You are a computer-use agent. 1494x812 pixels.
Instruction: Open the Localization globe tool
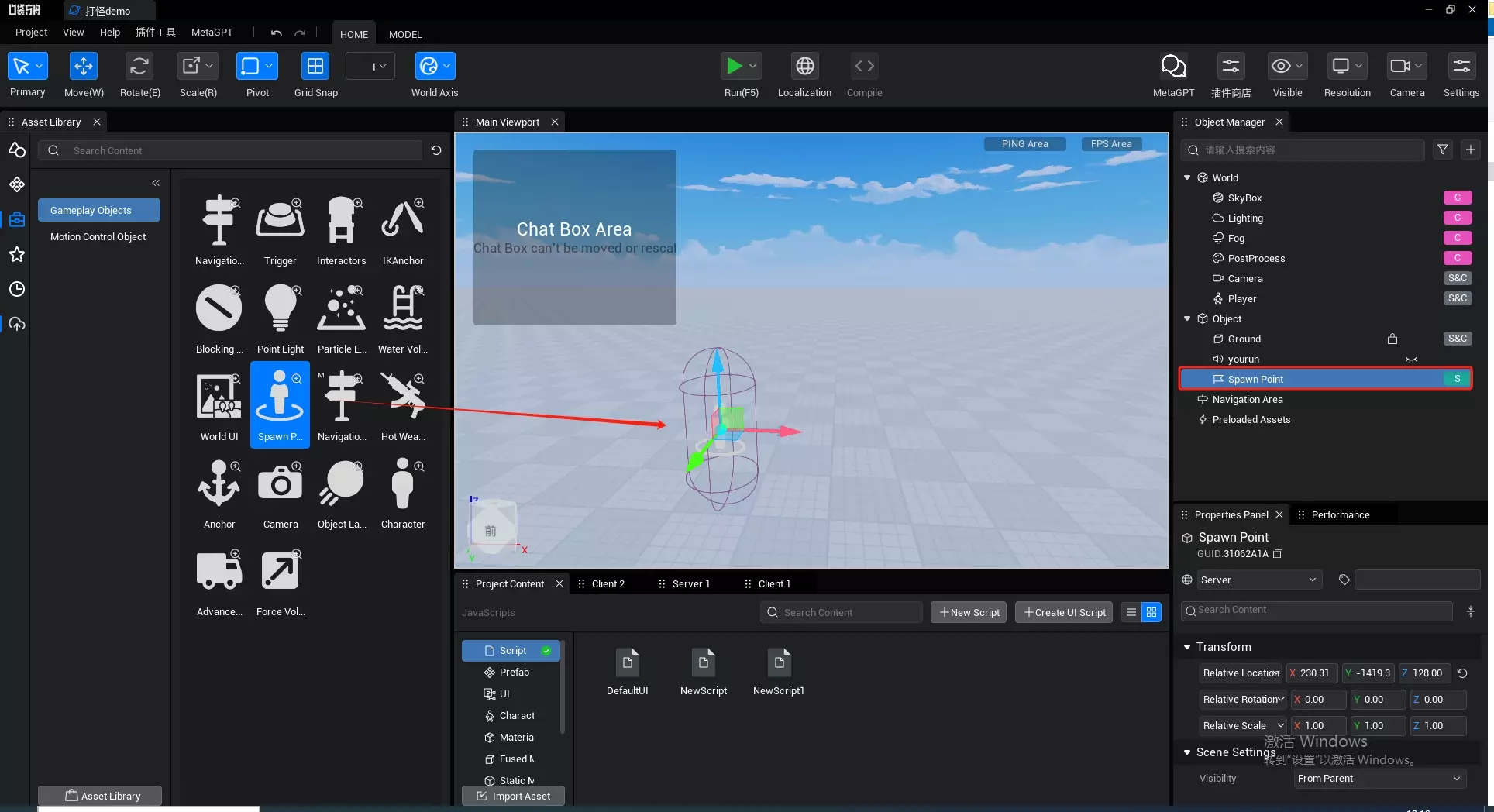pyautogui.click(x=805, y=67)
